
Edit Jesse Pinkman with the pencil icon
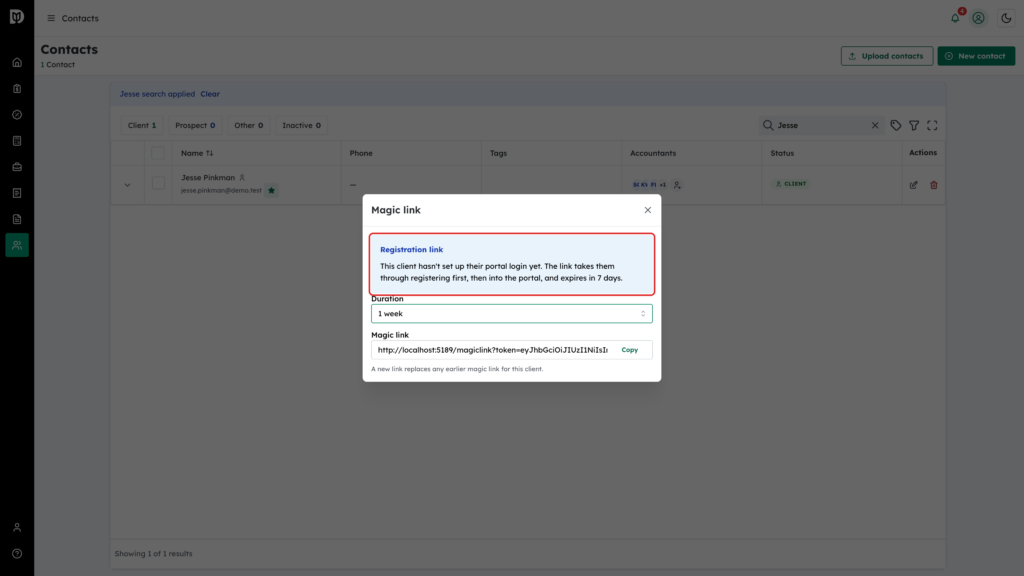[914, 185]
